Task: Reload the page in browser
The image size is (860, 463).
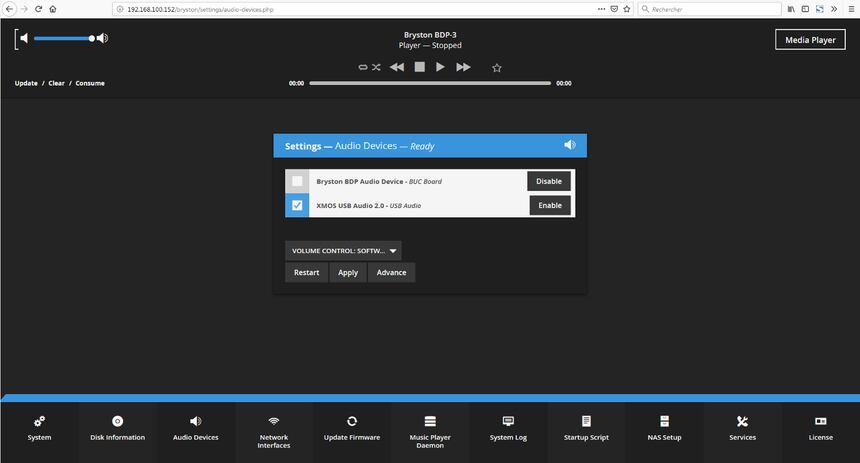Action: (38, 9)
